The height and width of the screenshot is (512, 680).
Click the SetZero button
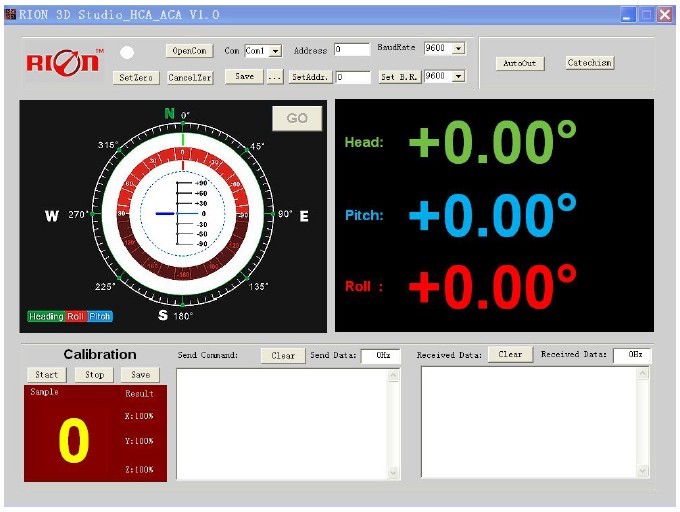point(136,78)
